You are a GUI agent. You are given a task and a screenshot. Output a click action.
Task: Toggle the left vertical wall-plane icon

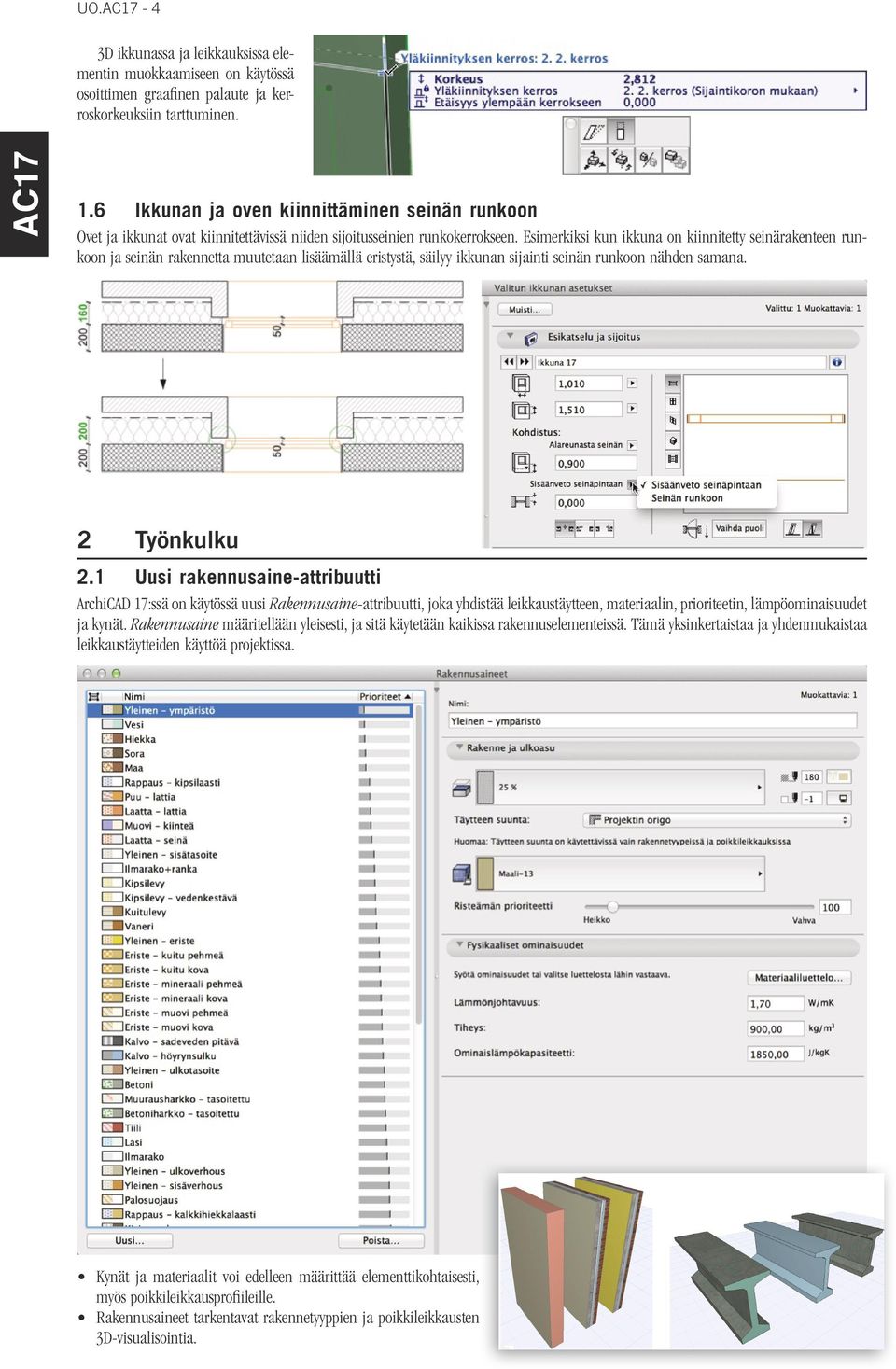pos(792,529)
